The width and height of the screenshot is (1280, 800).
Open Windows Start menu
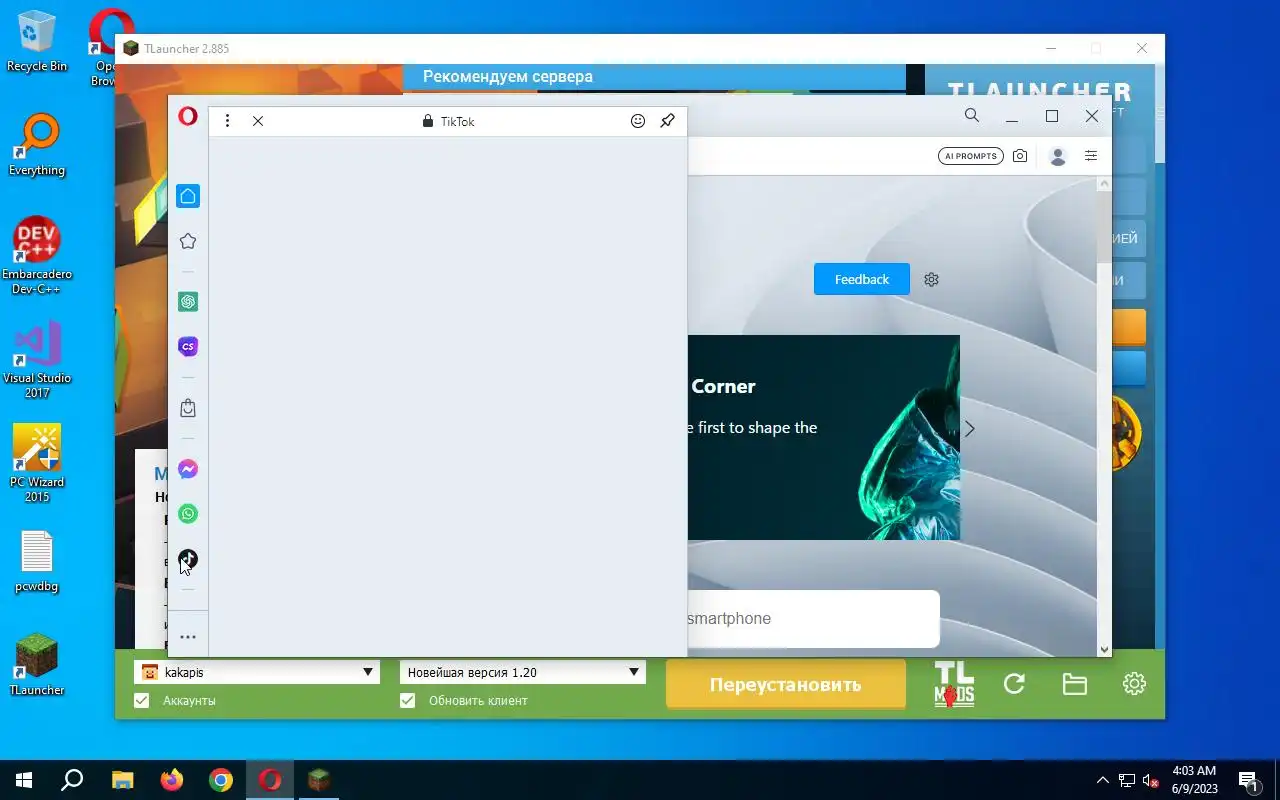24,780
